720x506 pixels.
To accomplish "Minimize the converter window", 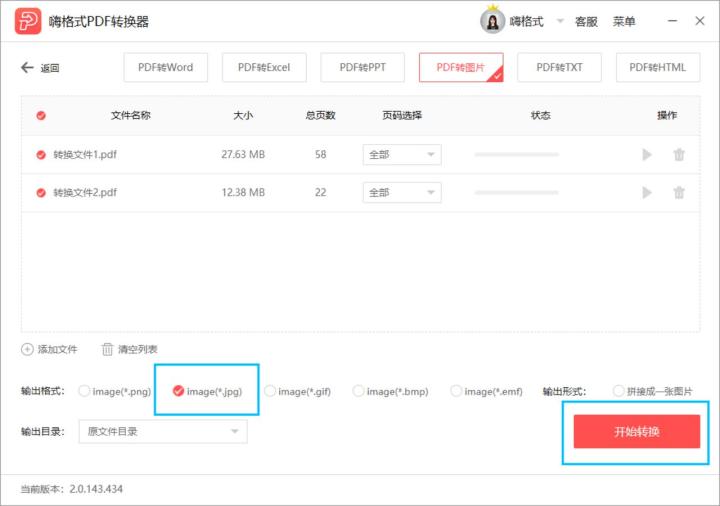I will 672,21.
